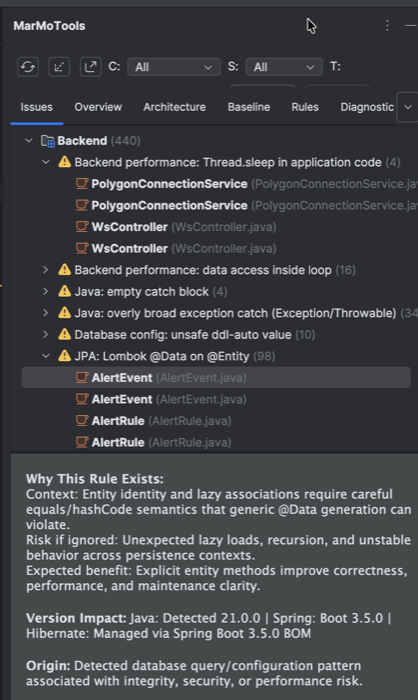Switch to the Overview tab

pos(98,107)
